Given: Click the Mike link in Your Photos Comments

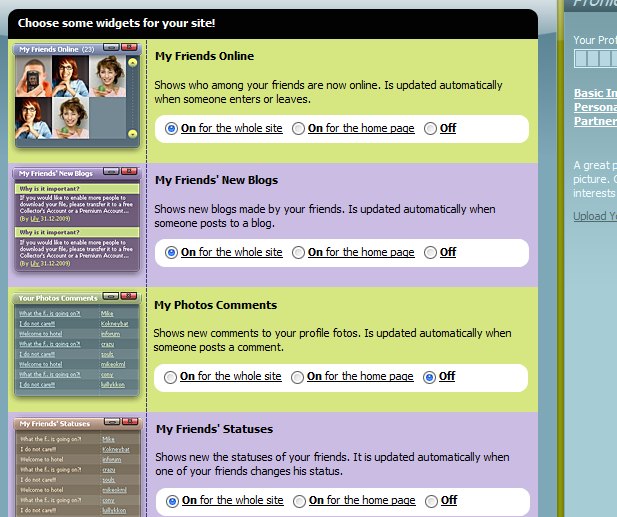Looking at the screenshot, I should 107,313.
